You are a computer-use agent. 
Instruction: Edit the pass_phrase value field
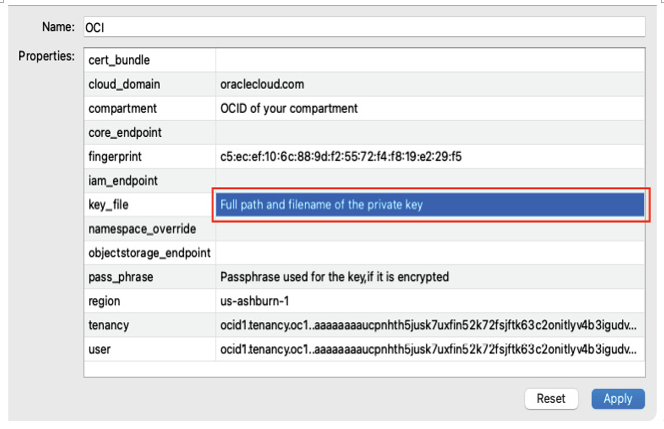[x=430, y=277]
